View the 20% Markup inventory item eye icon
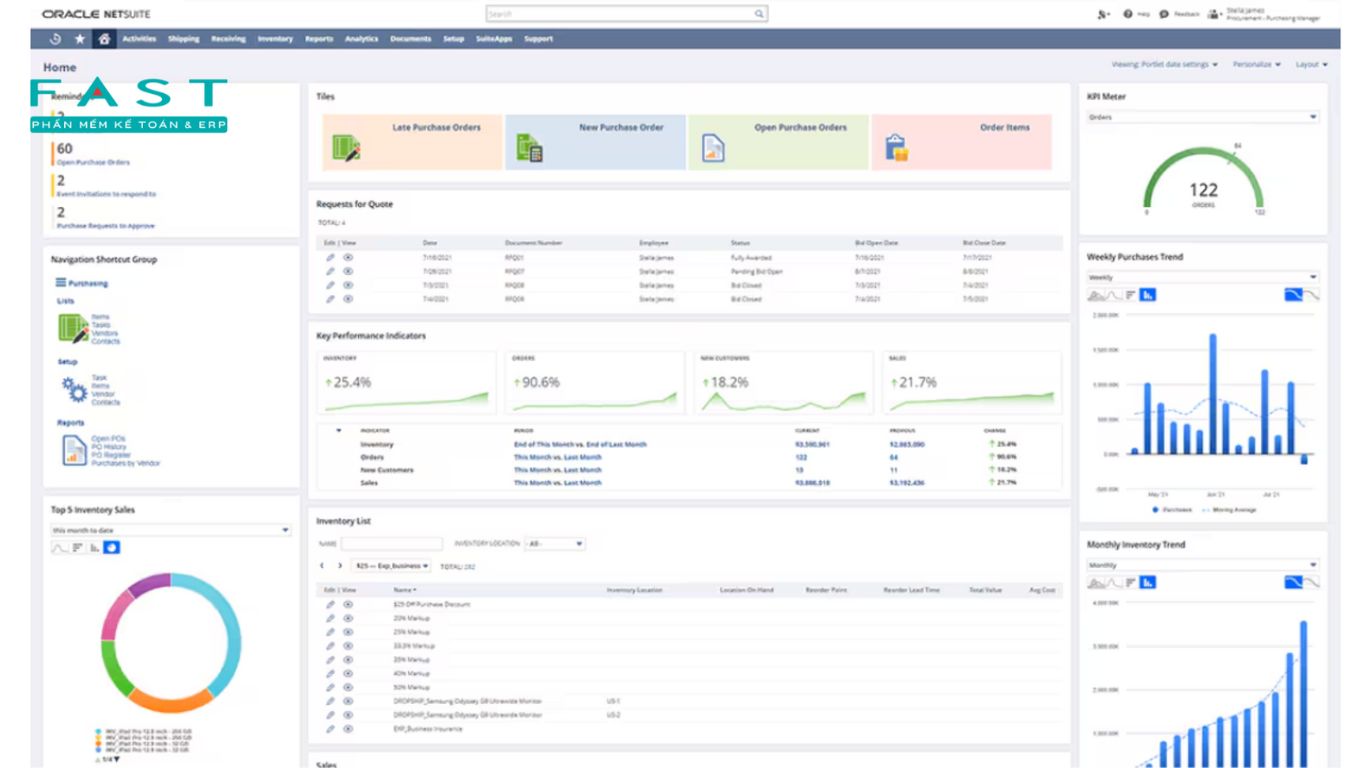Screen dimensions: 1366x768 point(348,618)
